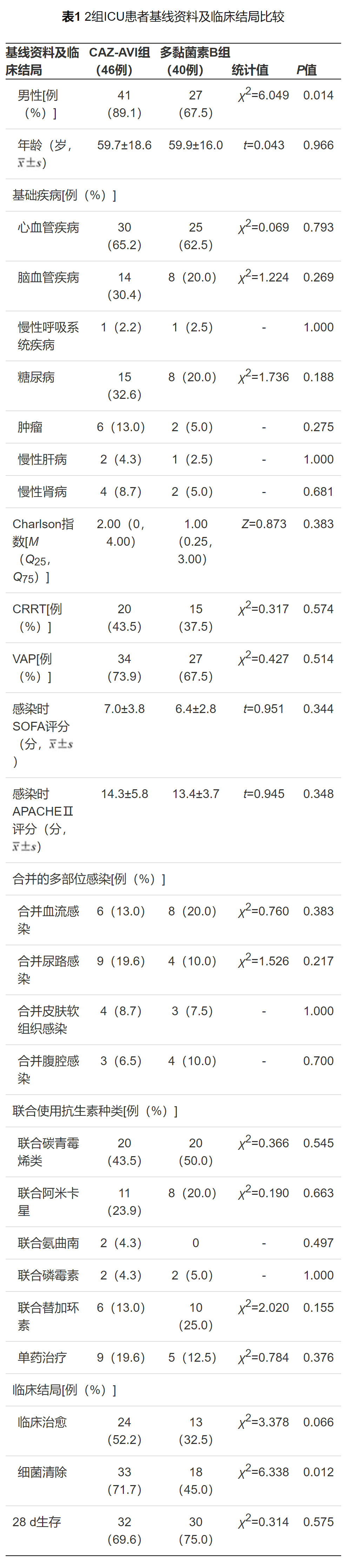The height and width of the screenshot is (1568, 345).
Task: Click the 统计值 column header
Action: tap(250, 70)
